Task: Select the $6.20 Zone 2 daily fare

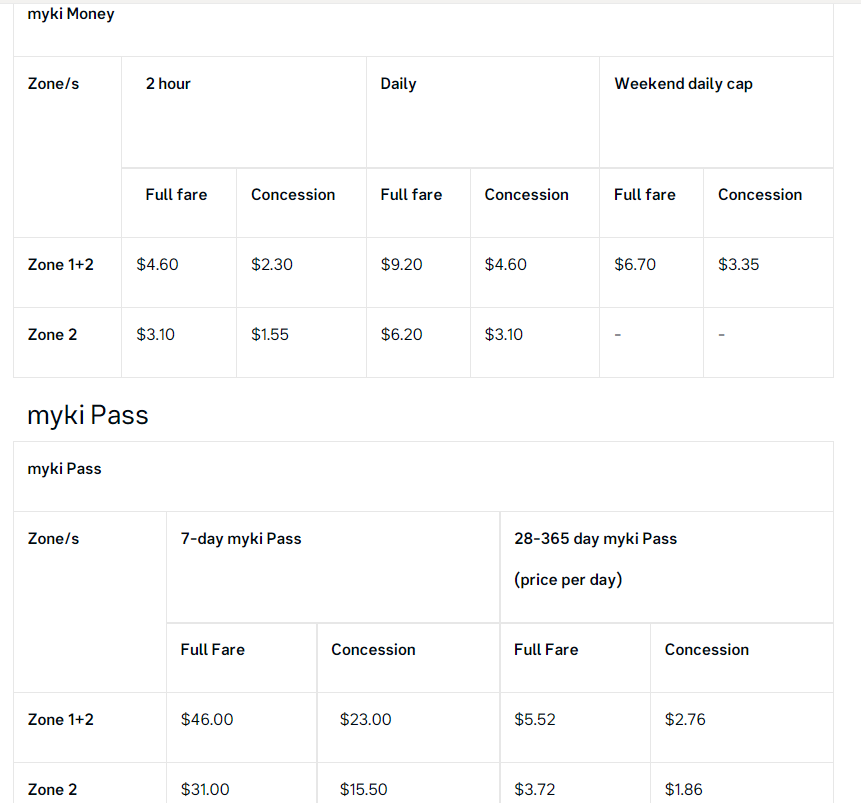Action: [x=401, y=335]
